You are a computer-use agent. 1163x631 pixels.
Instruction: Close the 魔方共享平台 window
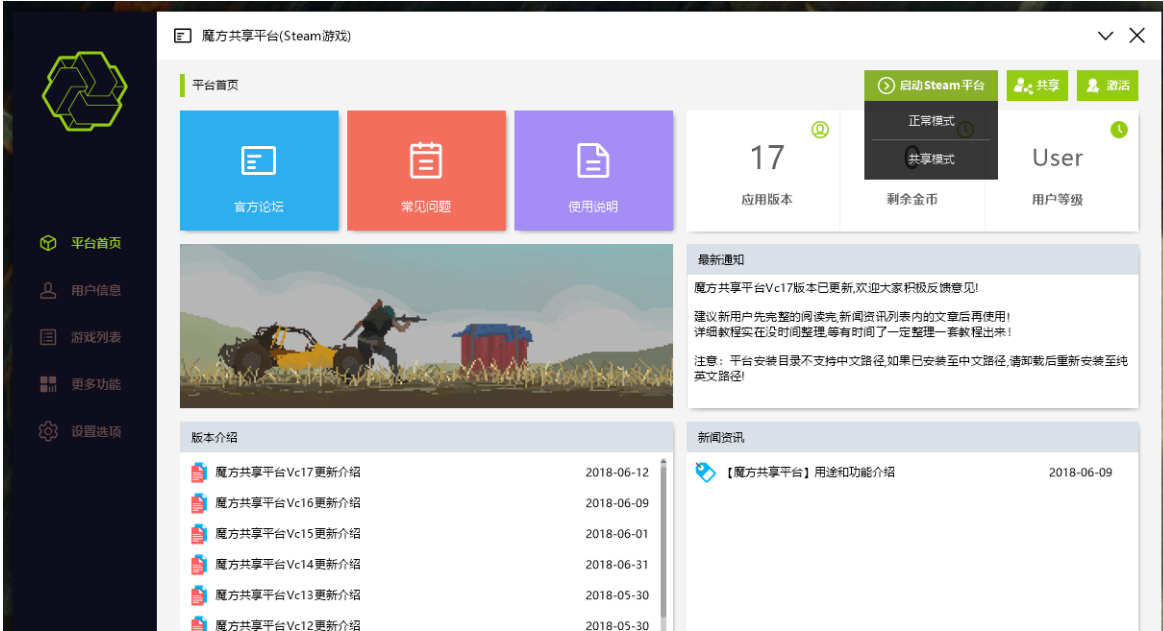click(1136, 36)
